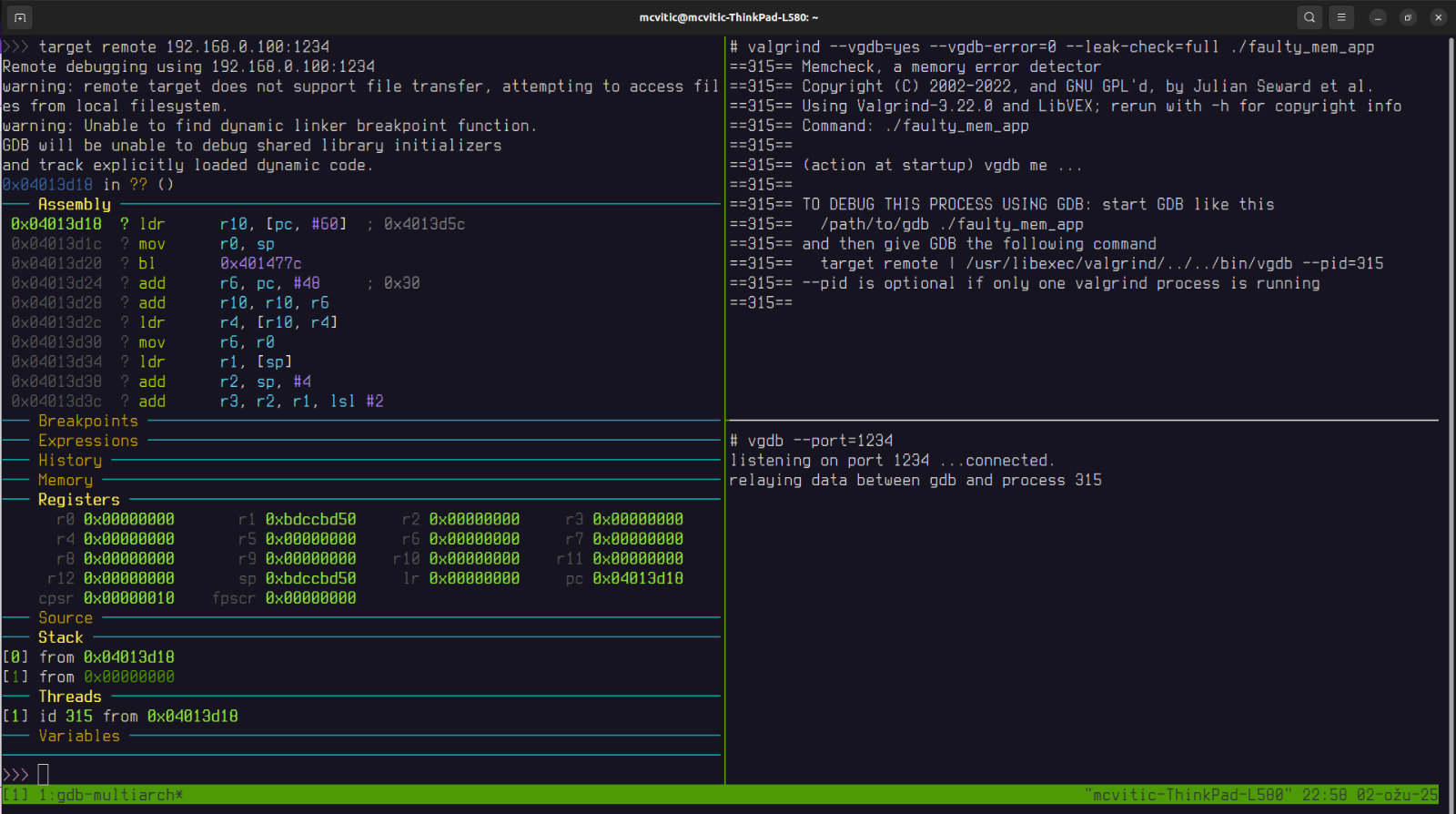Select the Variables section heading
The height and width of the screenshot is (814, 1456).
coord(78,736)
